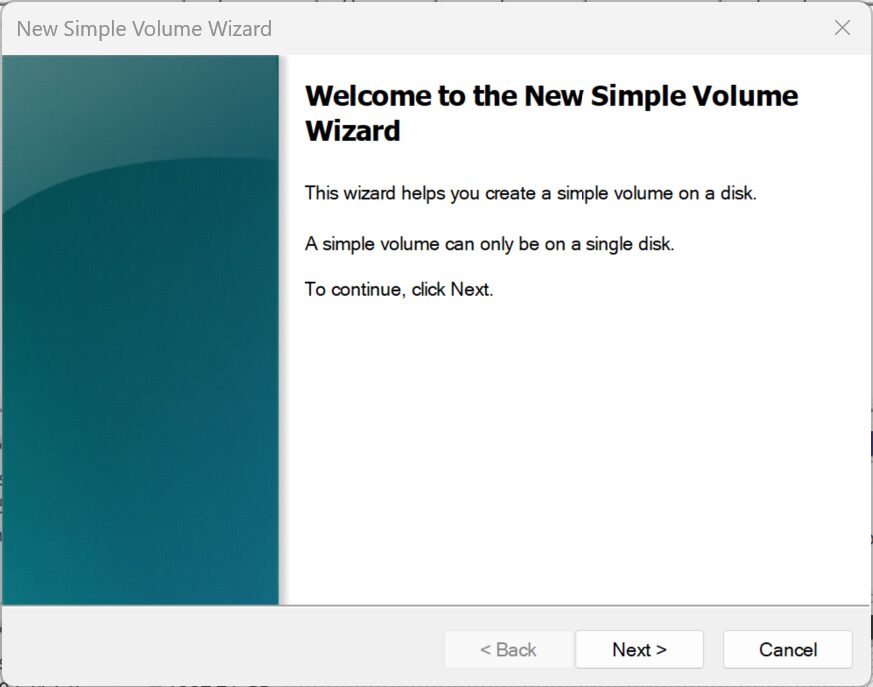Cancel the New Simple Volume Wizard
Viewport: 873px width, 687px height.
(x=787, y=649)
